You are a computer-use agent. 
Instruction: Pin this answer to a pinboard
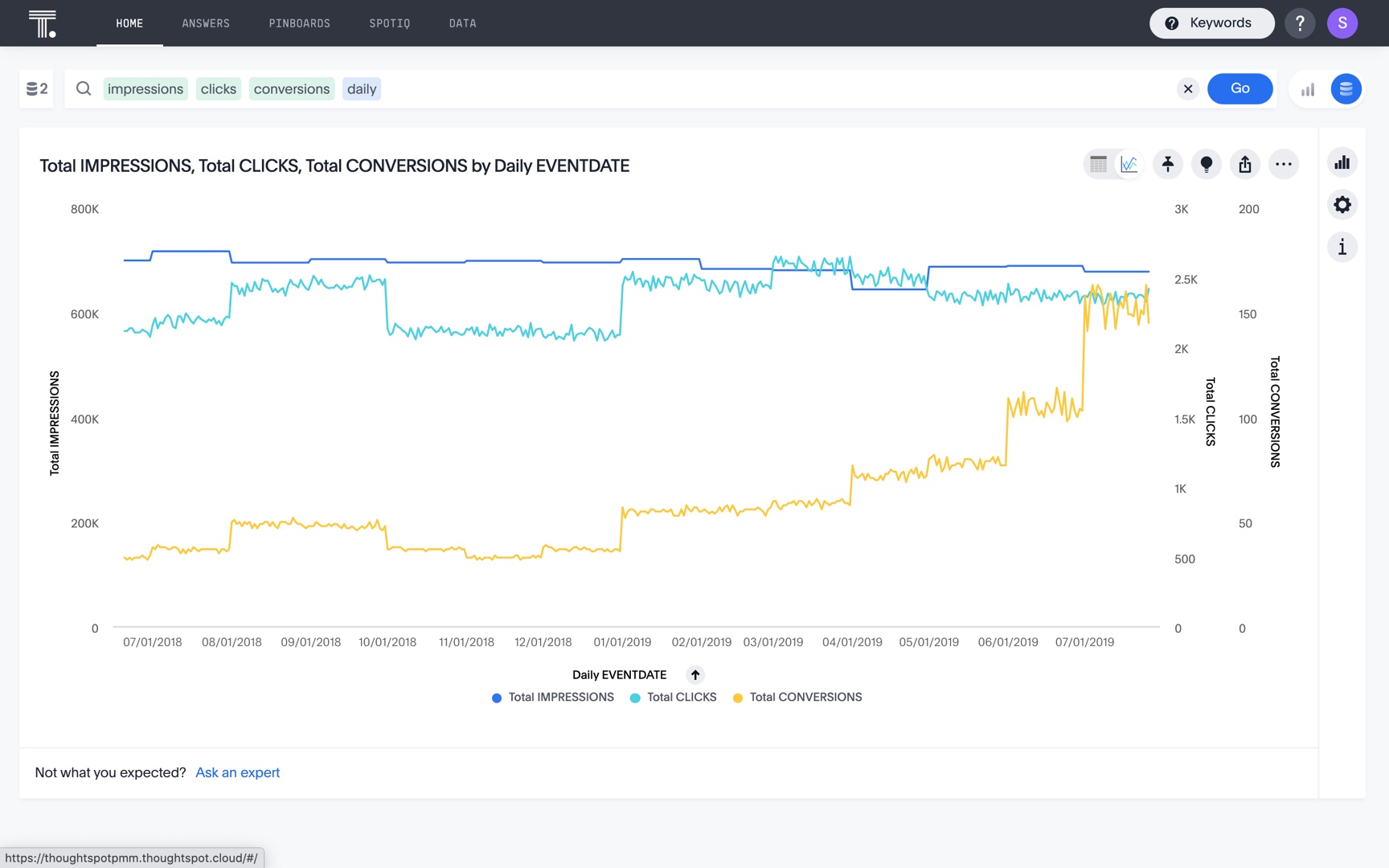pyautogui.click(x=1168, y=165)
